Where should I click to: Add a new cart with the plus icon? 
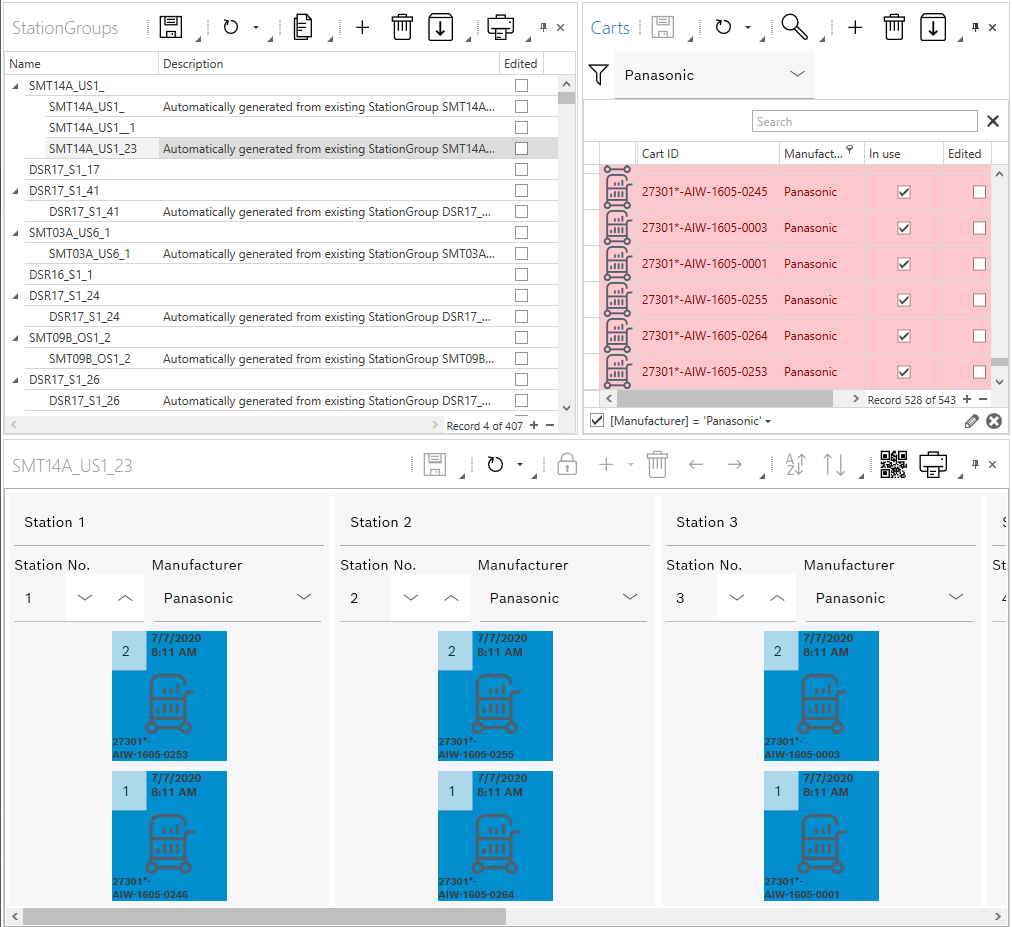click(x=855, y=27)
